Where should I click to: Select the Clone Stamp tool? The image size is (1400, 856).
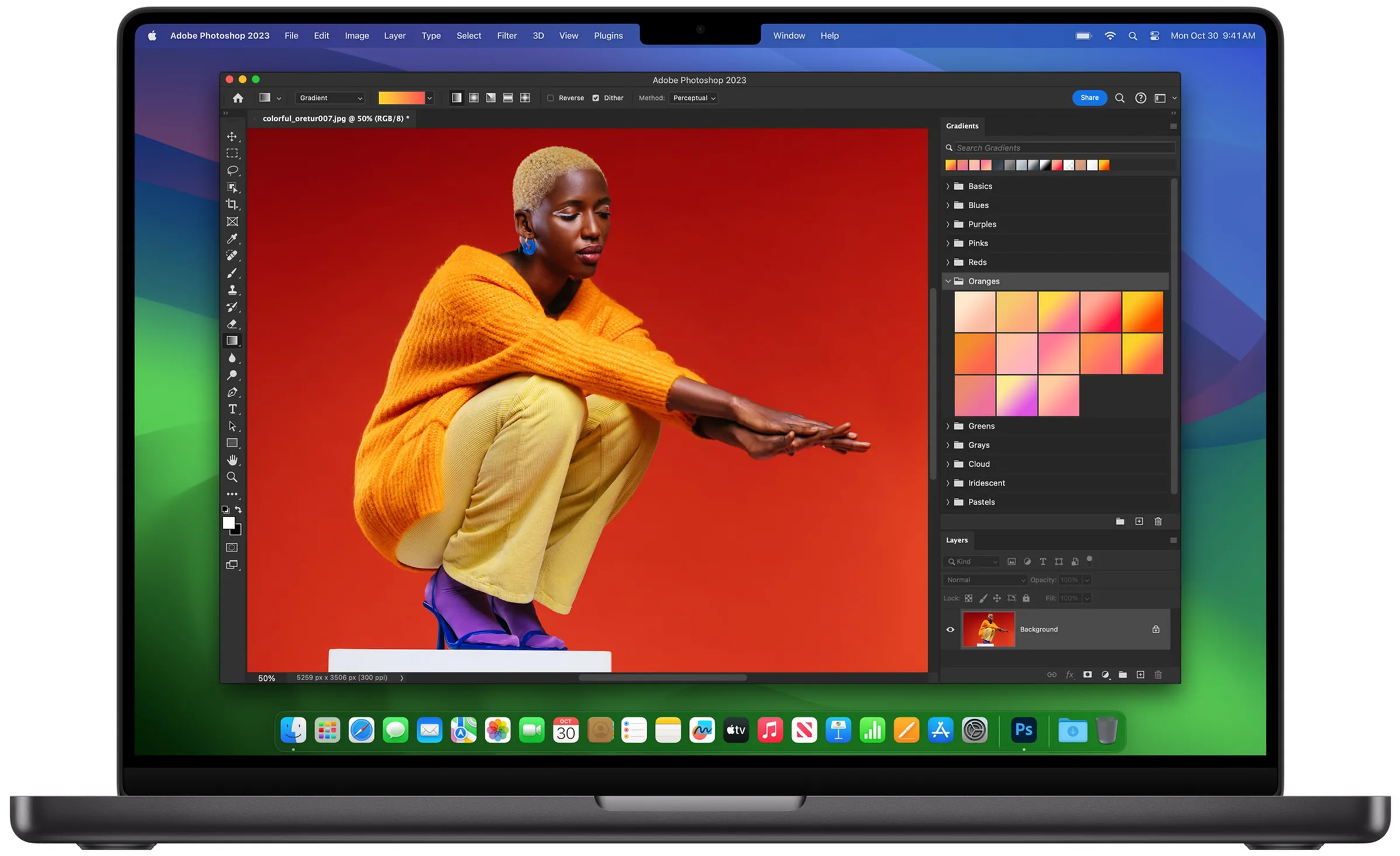tap(232, 290)
